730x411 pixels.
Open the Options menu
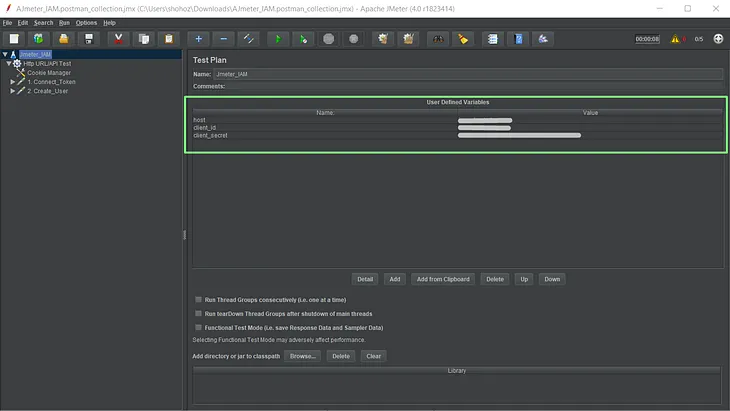[86, 23]
